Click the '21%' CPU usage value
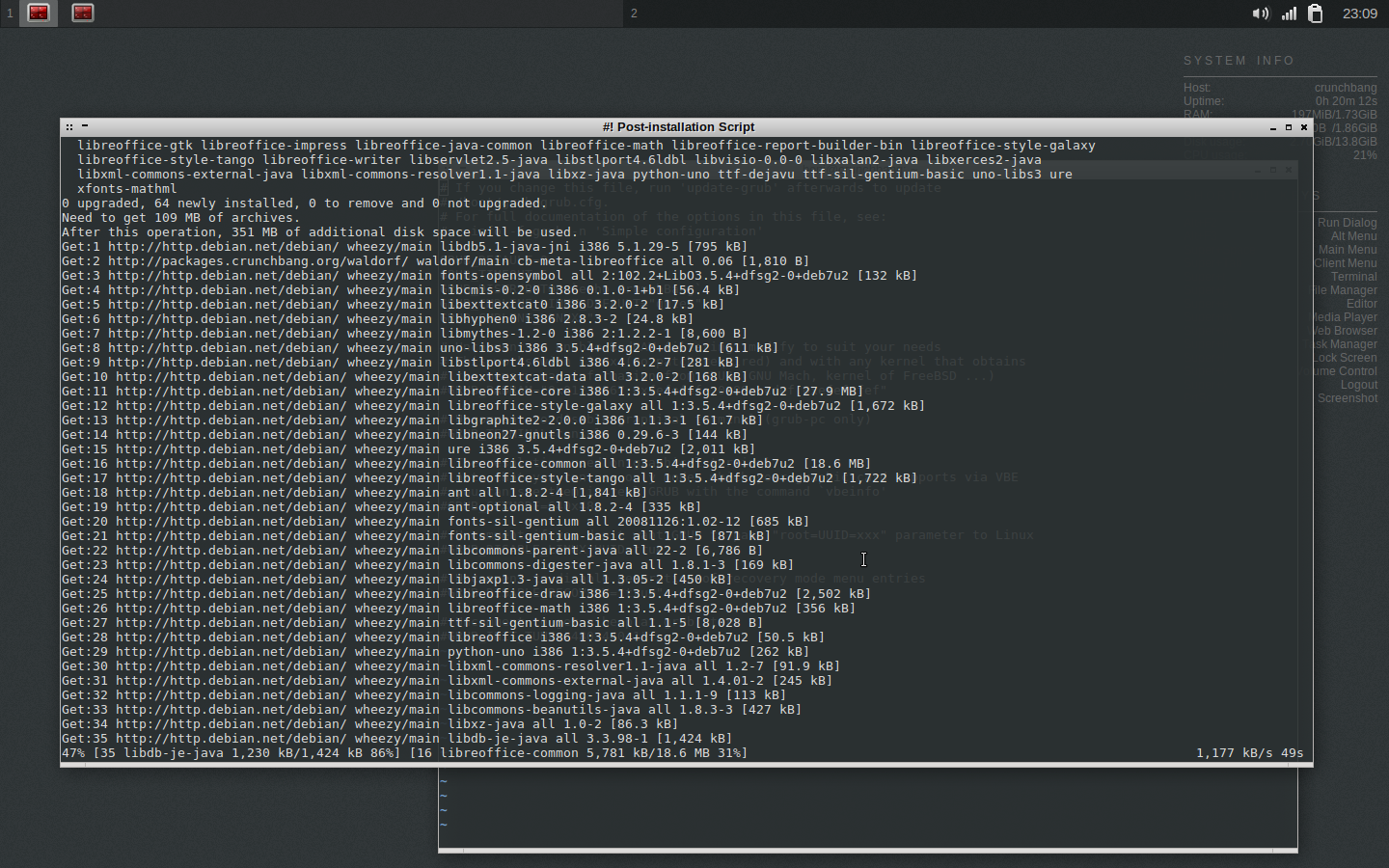This screenshot has height=868, width=1389. pos(1365,155)
